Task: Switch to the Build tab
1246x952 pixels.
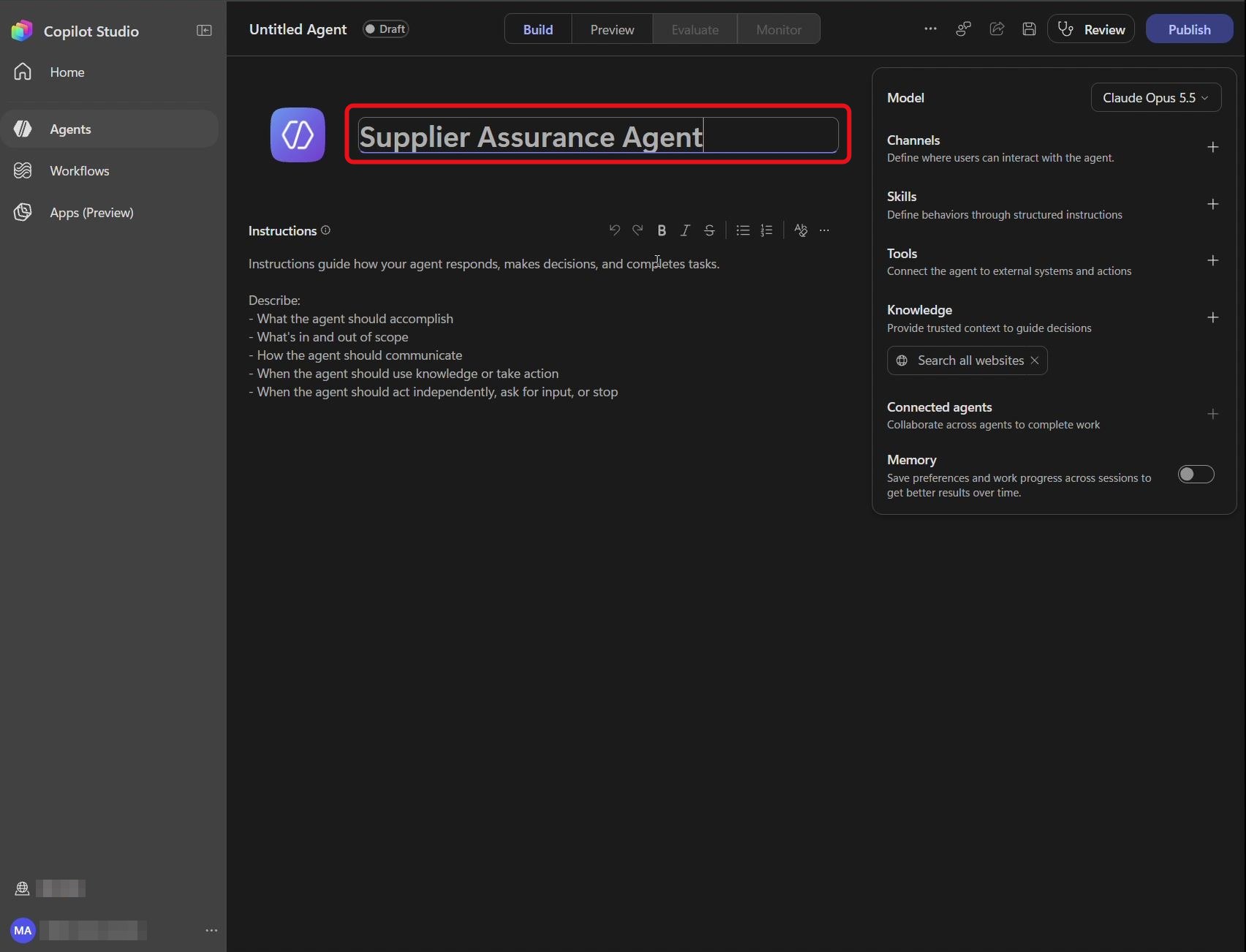Action: 537,29
